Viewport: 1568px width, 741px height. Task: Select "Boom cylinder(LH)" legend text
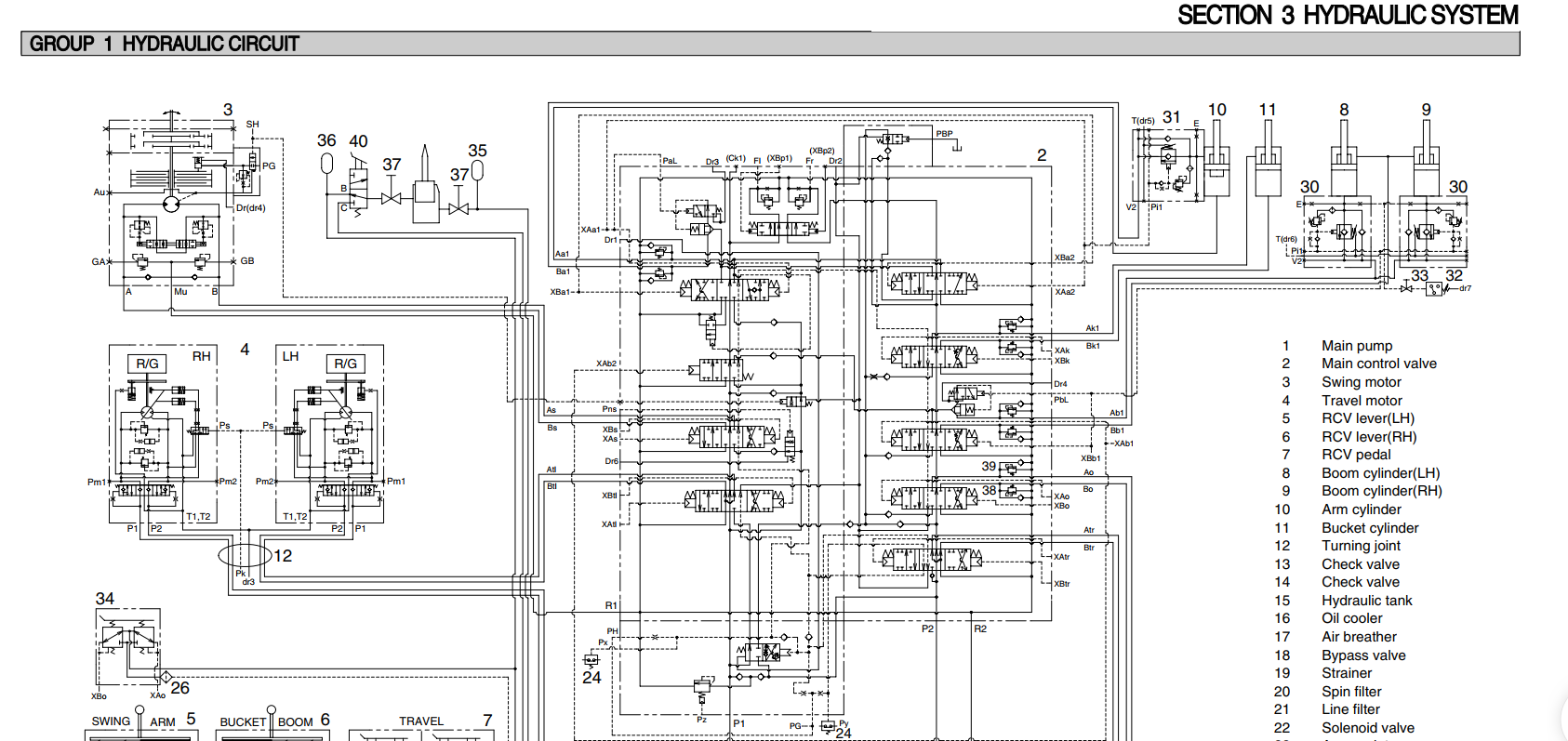[1381, 473]
